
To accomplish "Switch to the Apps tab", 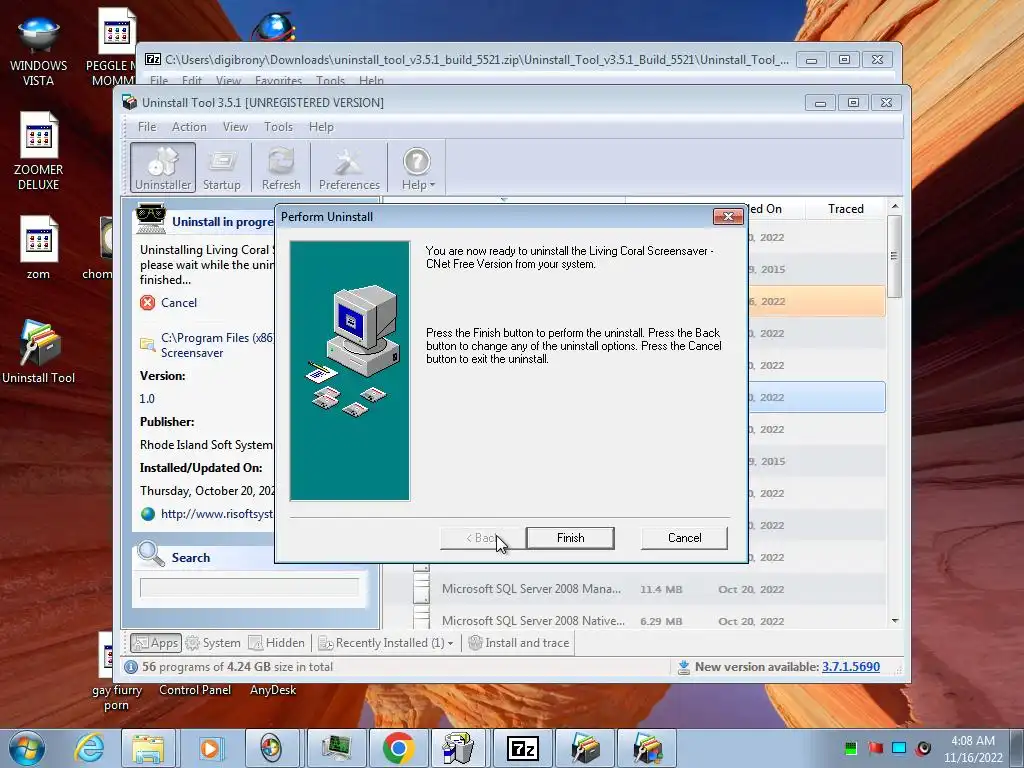I will tap(155, 643).
